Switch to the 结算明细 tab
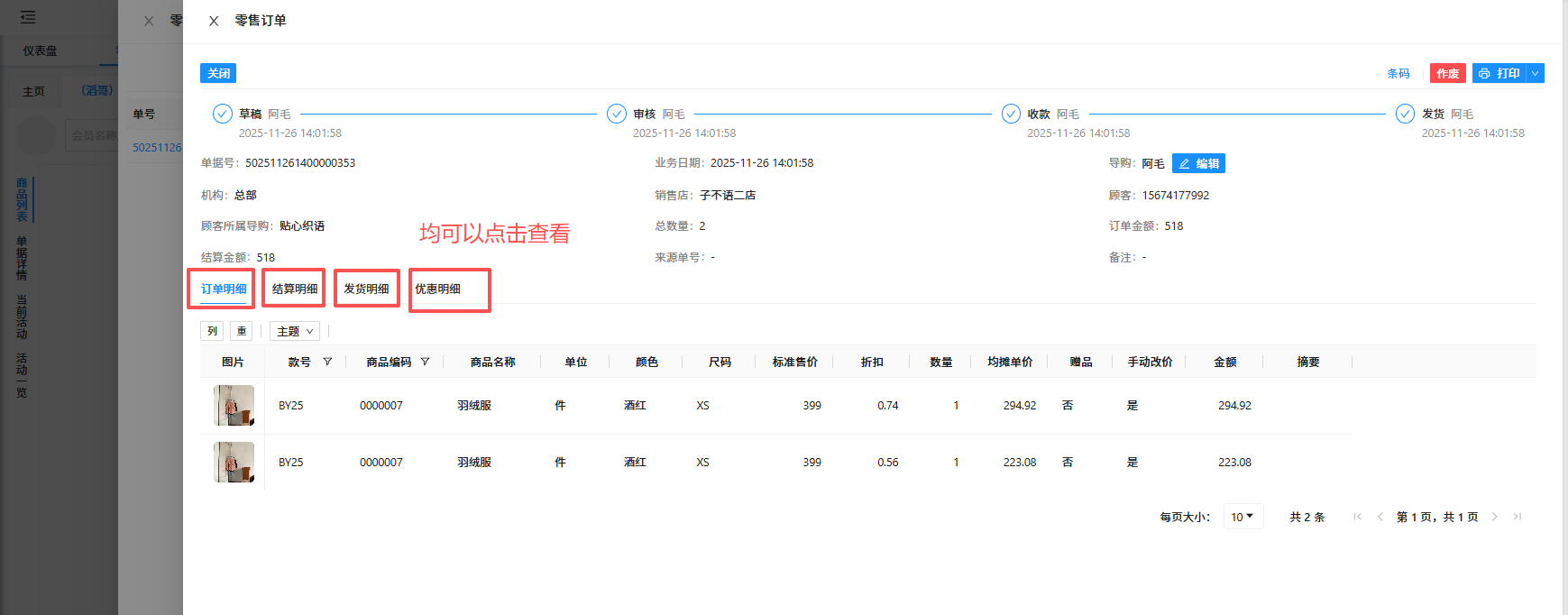The width and height of the screenshot is (1568, 615). click(295, 289)
